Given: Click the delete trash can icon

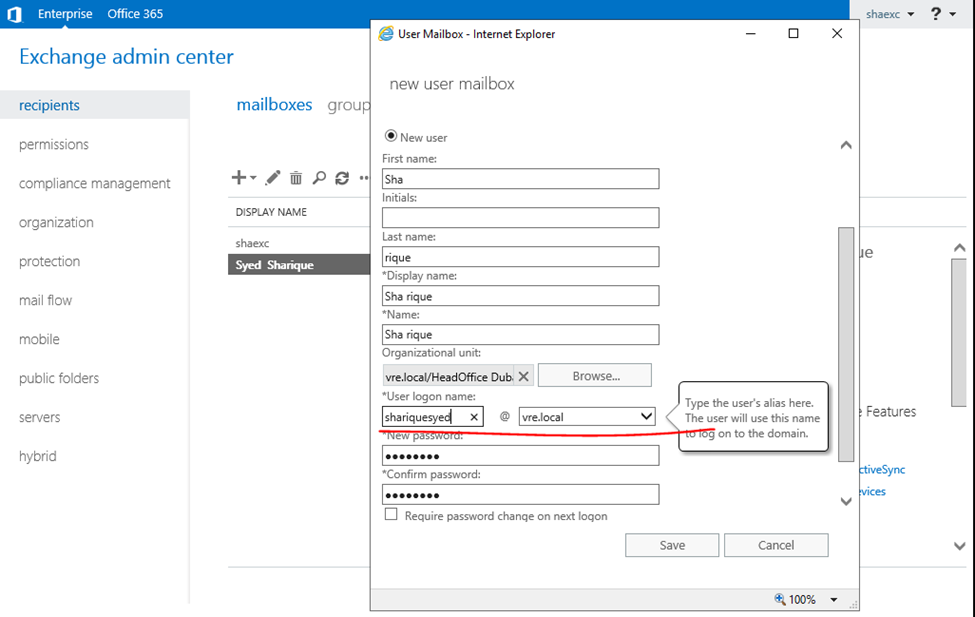Looking at the screenshot, I should tap(296, 178).
